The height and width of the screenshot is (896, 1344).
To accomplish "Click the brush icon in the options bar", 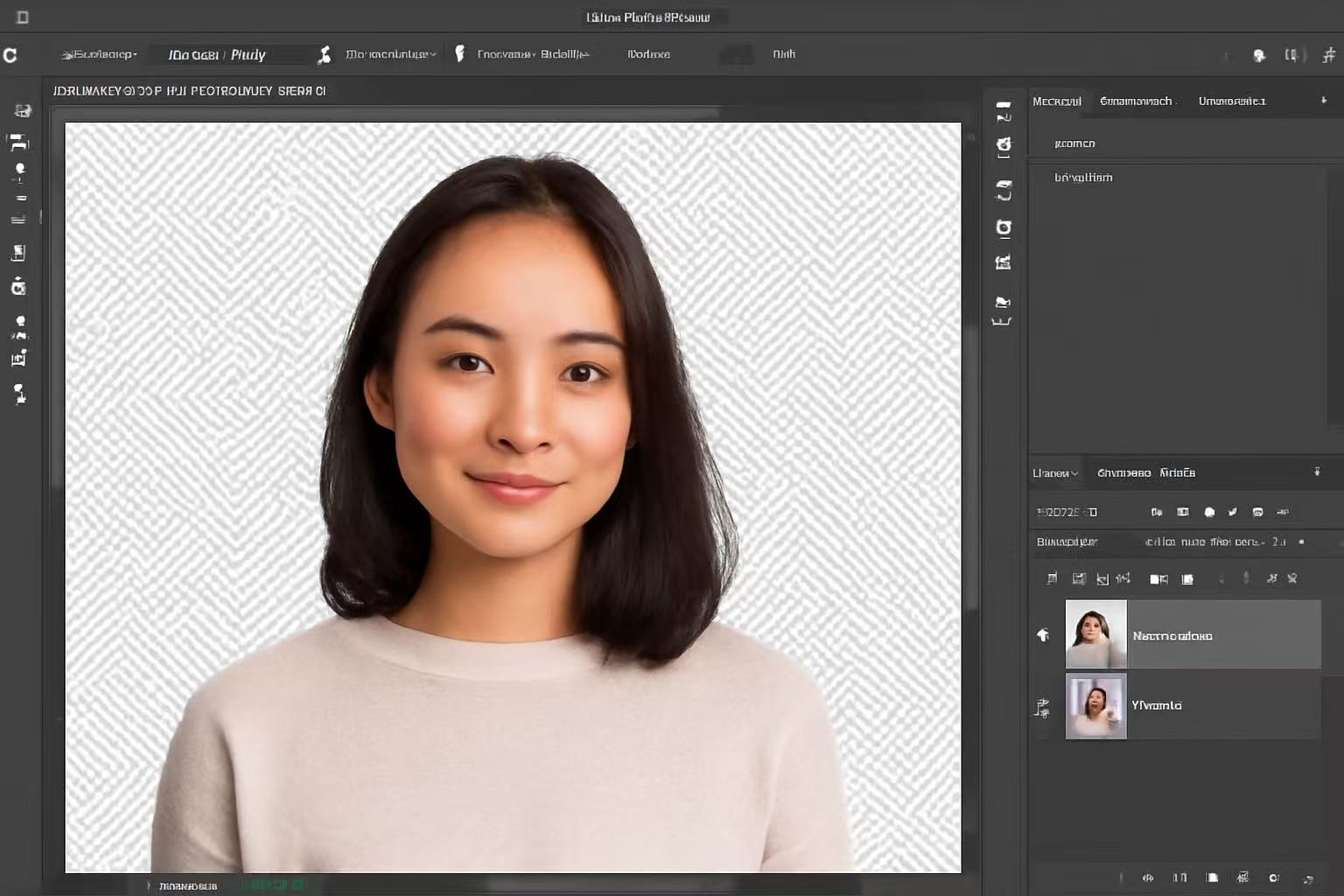I will click(324, 54).
